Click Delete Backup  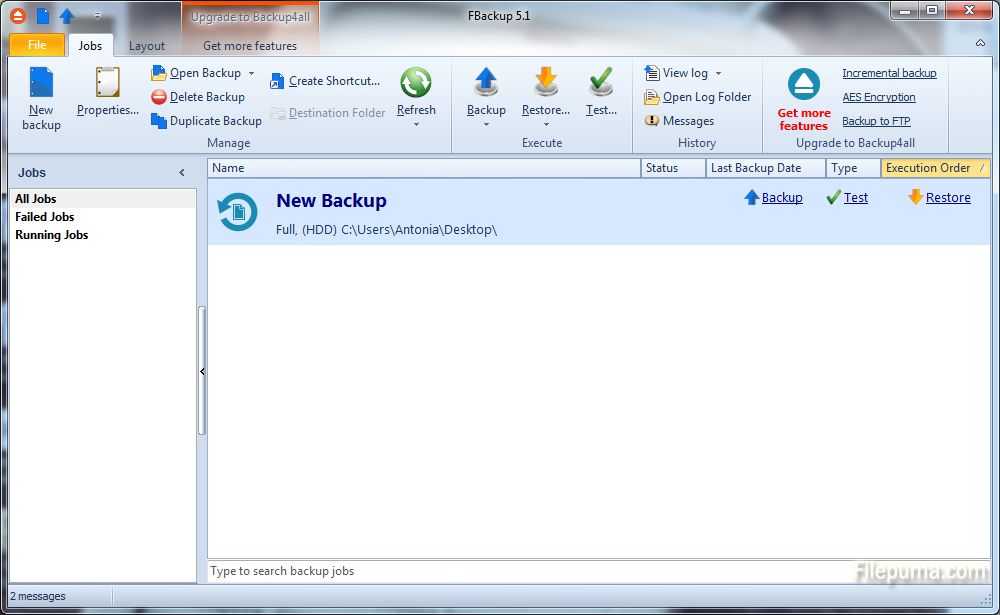point(198,97)
